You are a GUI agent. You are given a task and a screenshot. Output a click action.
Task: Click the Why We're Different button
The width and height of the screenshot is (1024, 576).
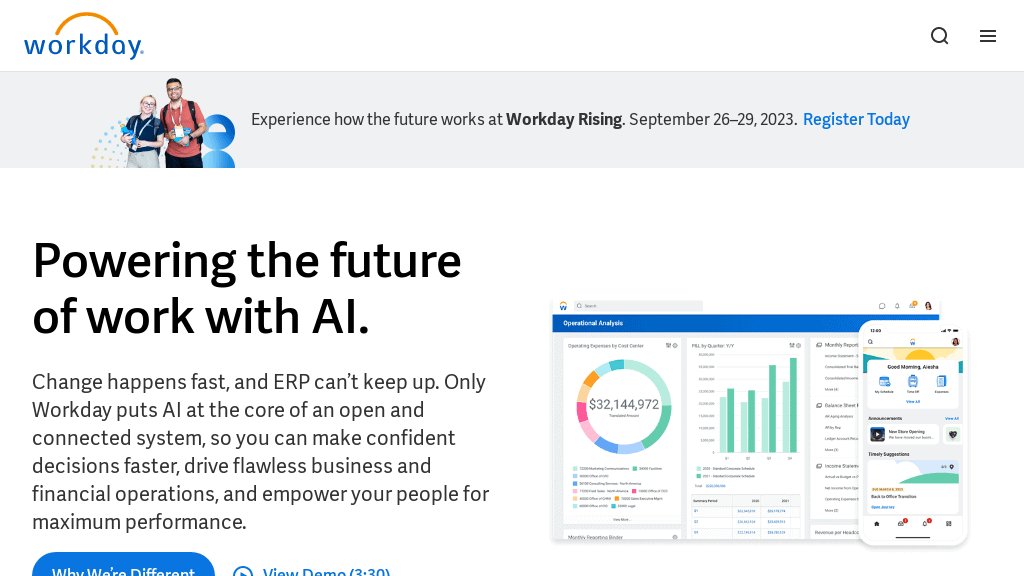point(123,571)
